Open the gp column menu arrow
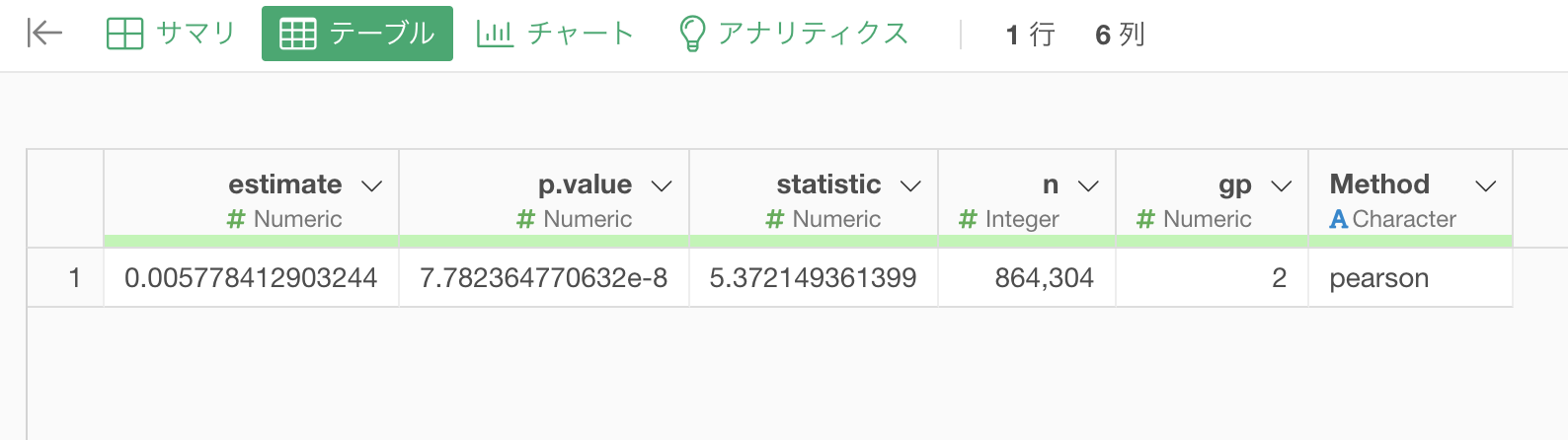Viewport: 1568px width, 440px height. tap(1281, 185)
